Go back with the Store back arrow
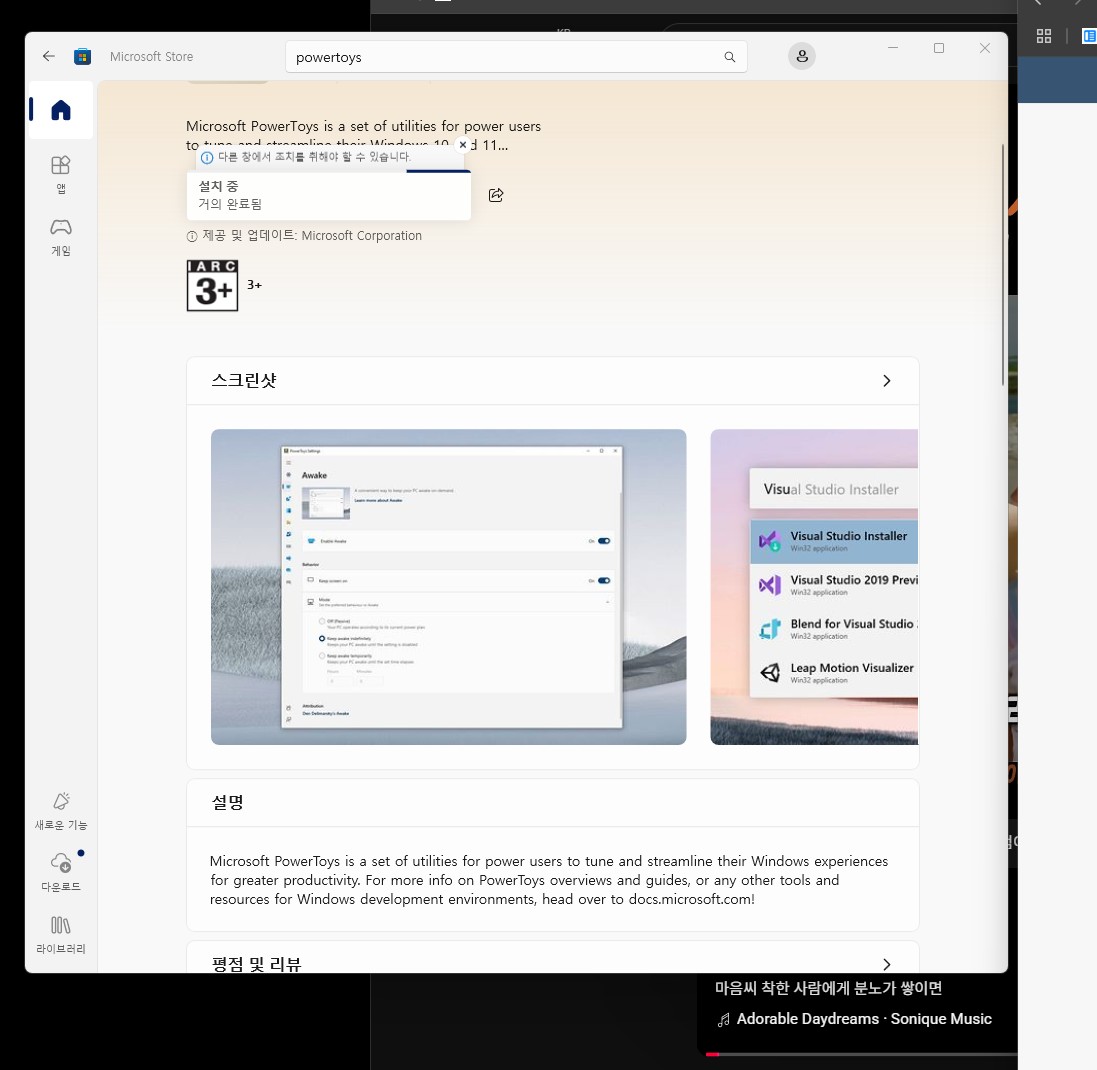Image resolution: width=1097 pixels, height=1070 pixels. [48, 56]
